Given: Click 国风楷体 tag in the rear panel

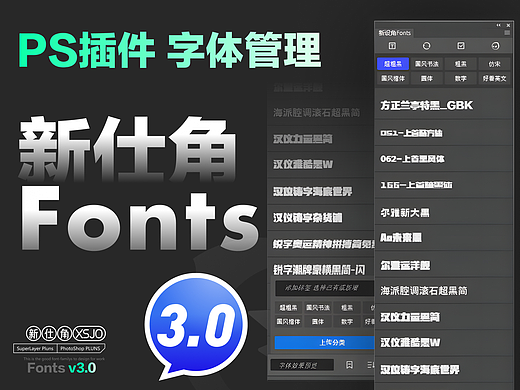Looking at the screenshot, I should pyautogui.click(x=288, y=322).
